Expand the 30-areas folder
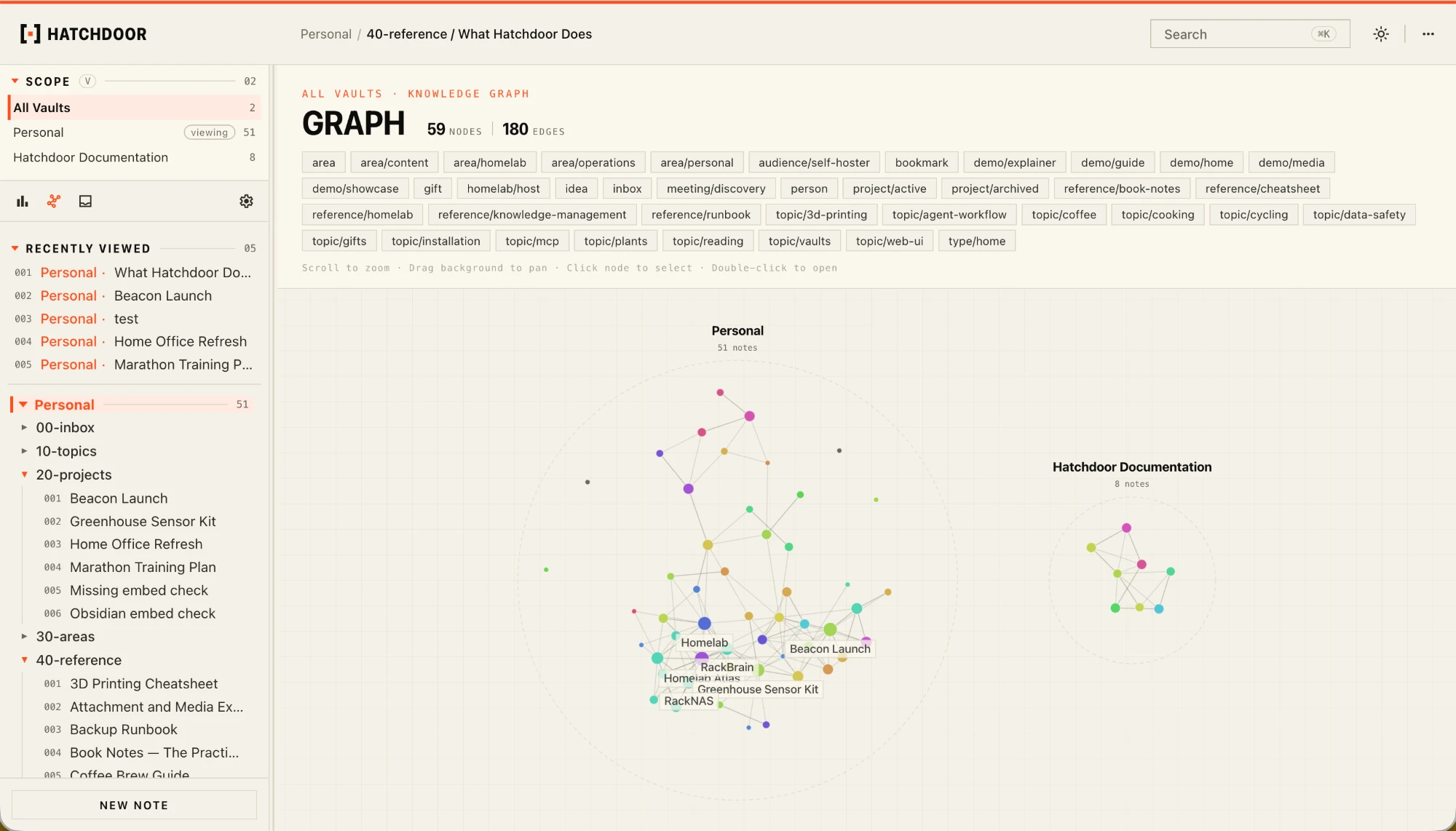The image size is (1456, 831). click(x=24, y=637)
